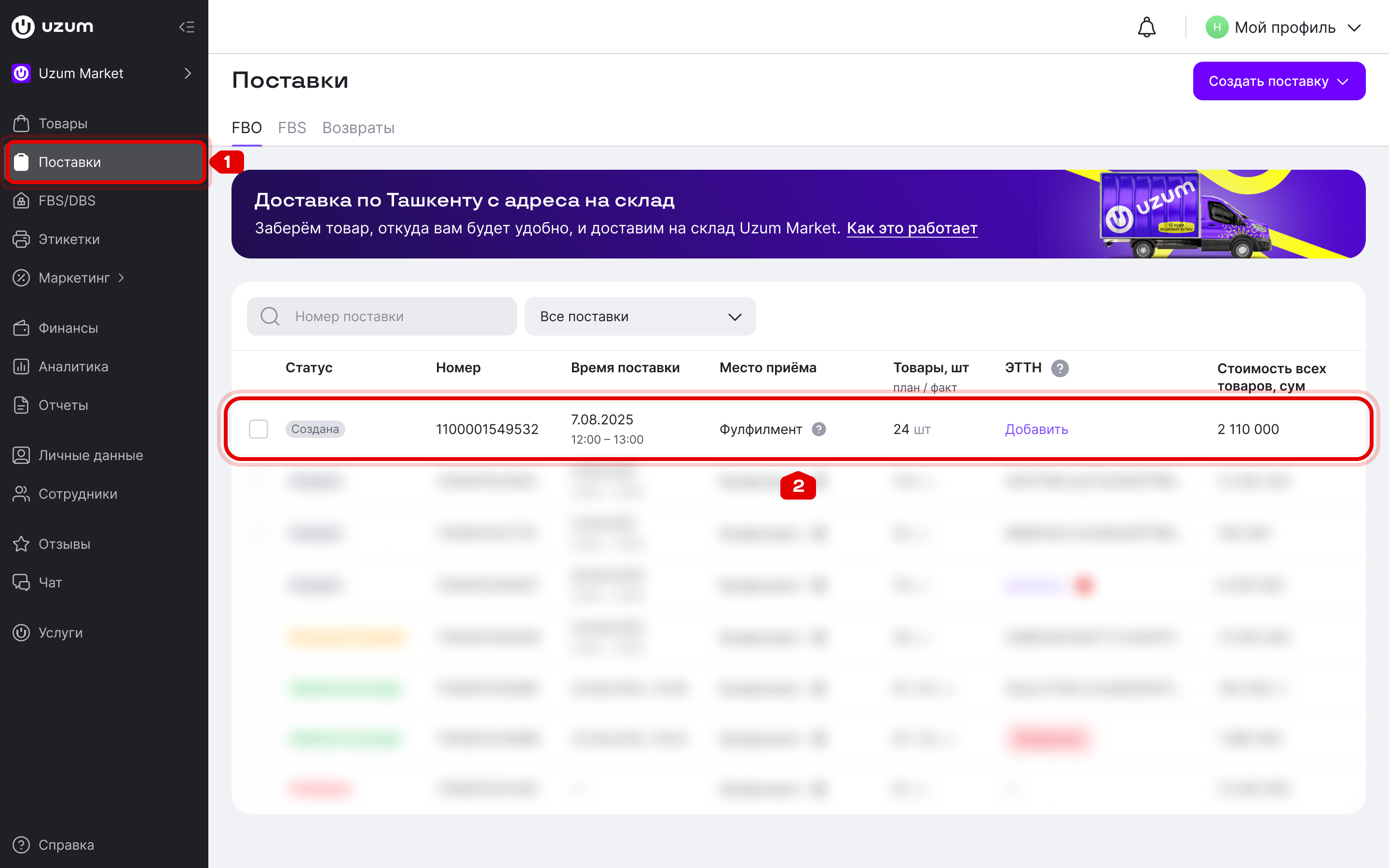1389x868 pixels.
Task: Click the Создана status badge
Action: 315,429
